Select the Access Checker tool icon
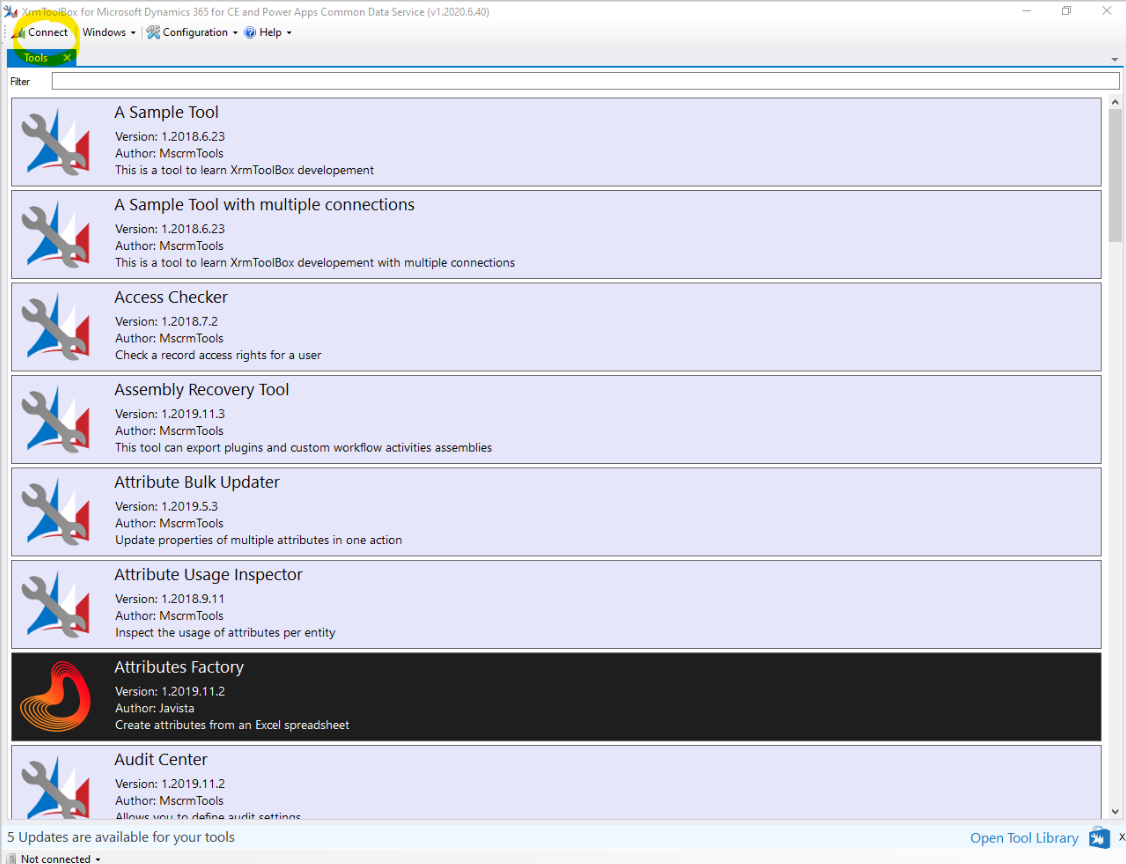1126x864 pixels. click(x=56, y=327)
